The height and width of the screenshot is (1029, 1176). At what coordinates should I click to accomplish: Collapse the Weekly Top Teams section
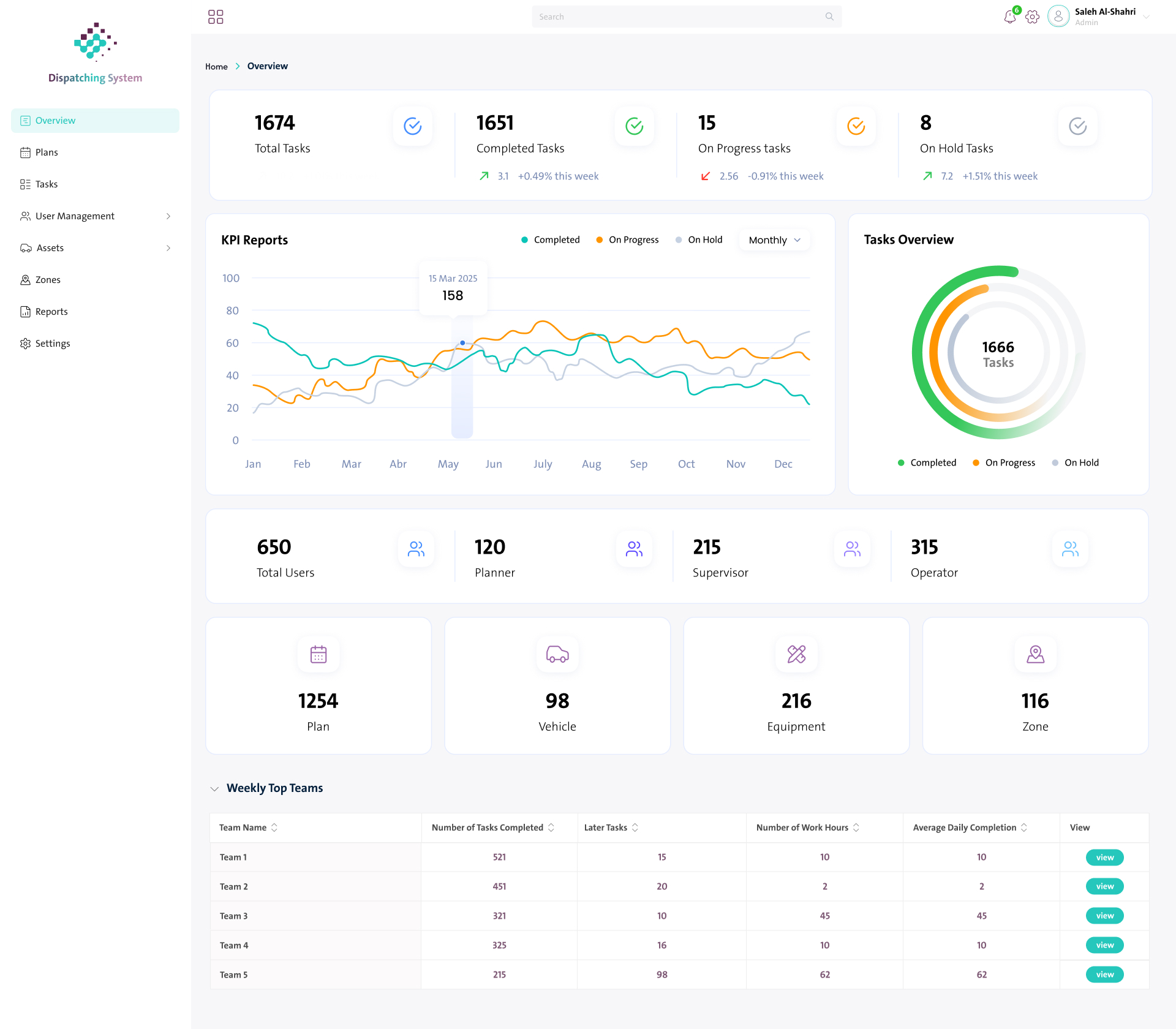coord(214,789)
